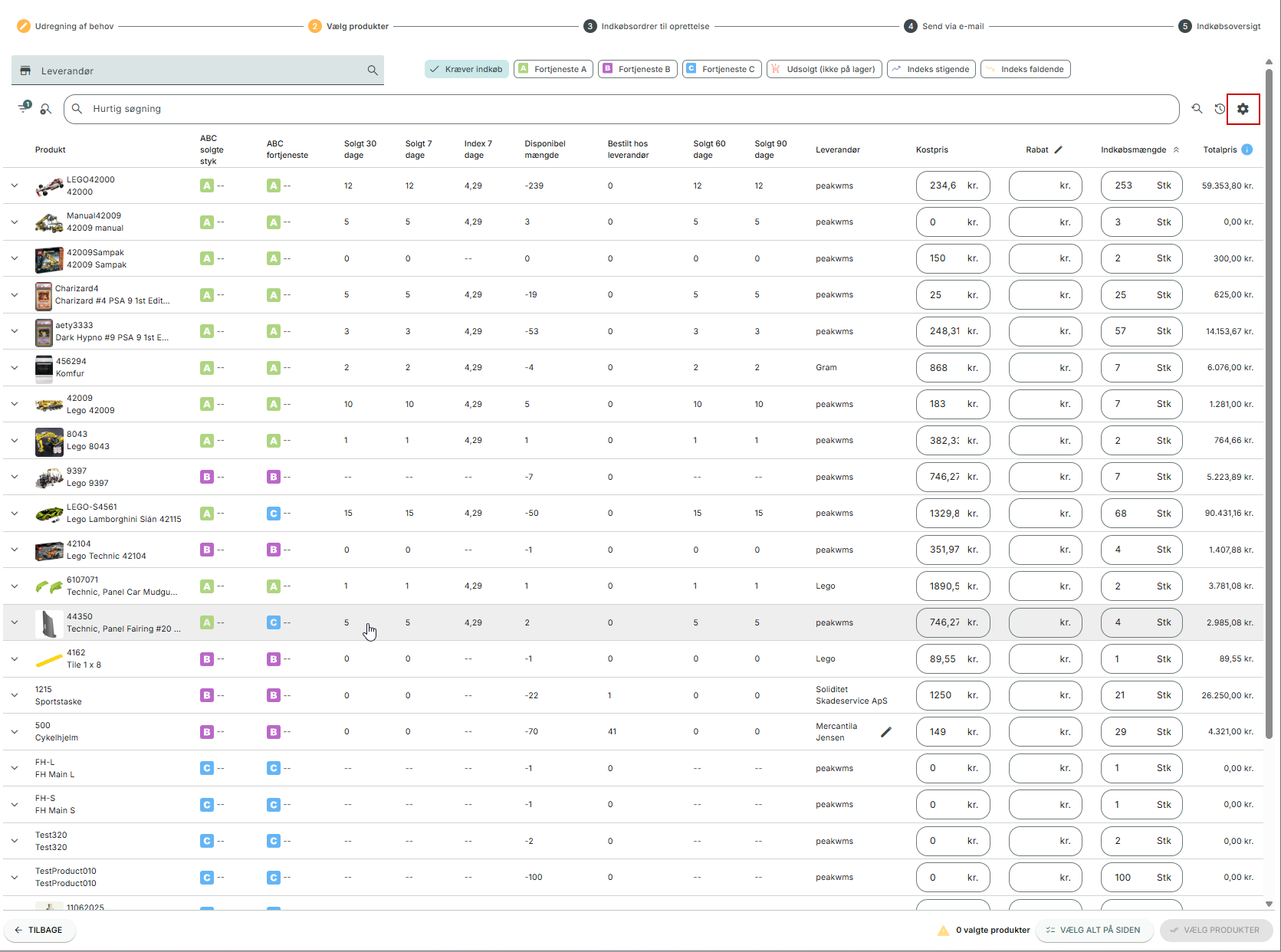Open the settings gear icon
The width and height of the screenshot is (1281, 952).
[1243, 109]
